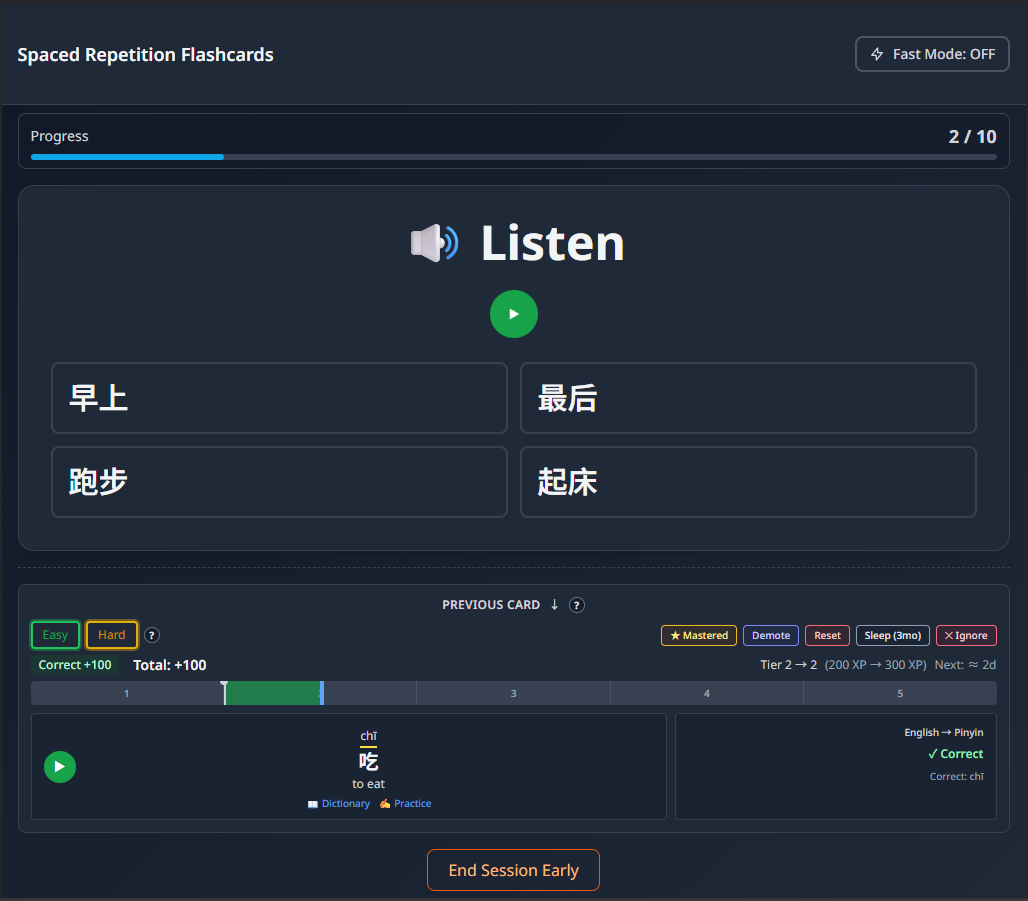Click the '✓ Correct' result text
This screenshot has height=901, width=1028.
[955, 754]
